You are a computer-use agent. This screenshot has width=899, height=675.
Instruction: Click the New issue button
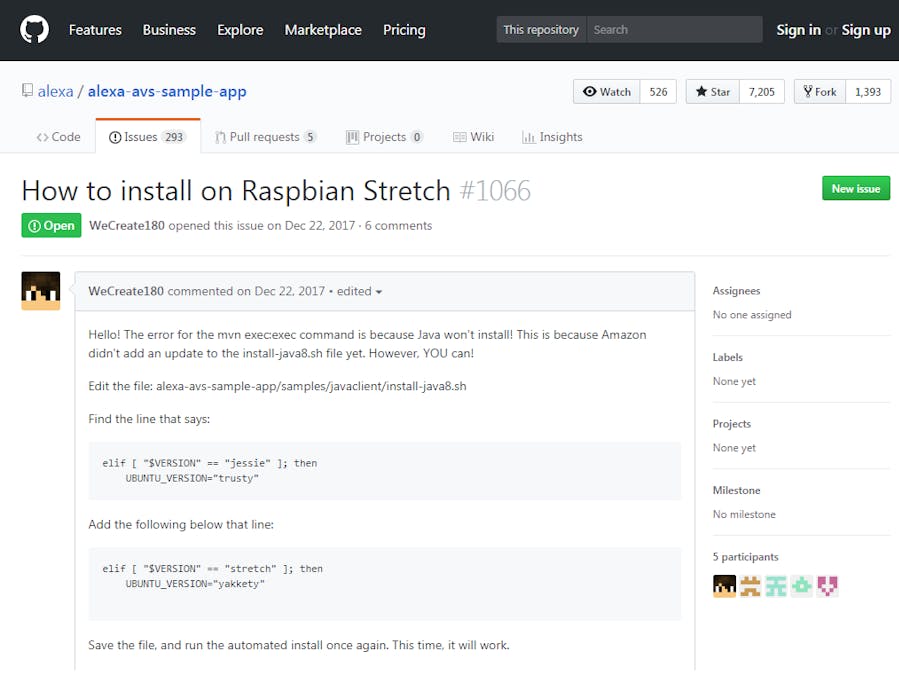[856, 188]
